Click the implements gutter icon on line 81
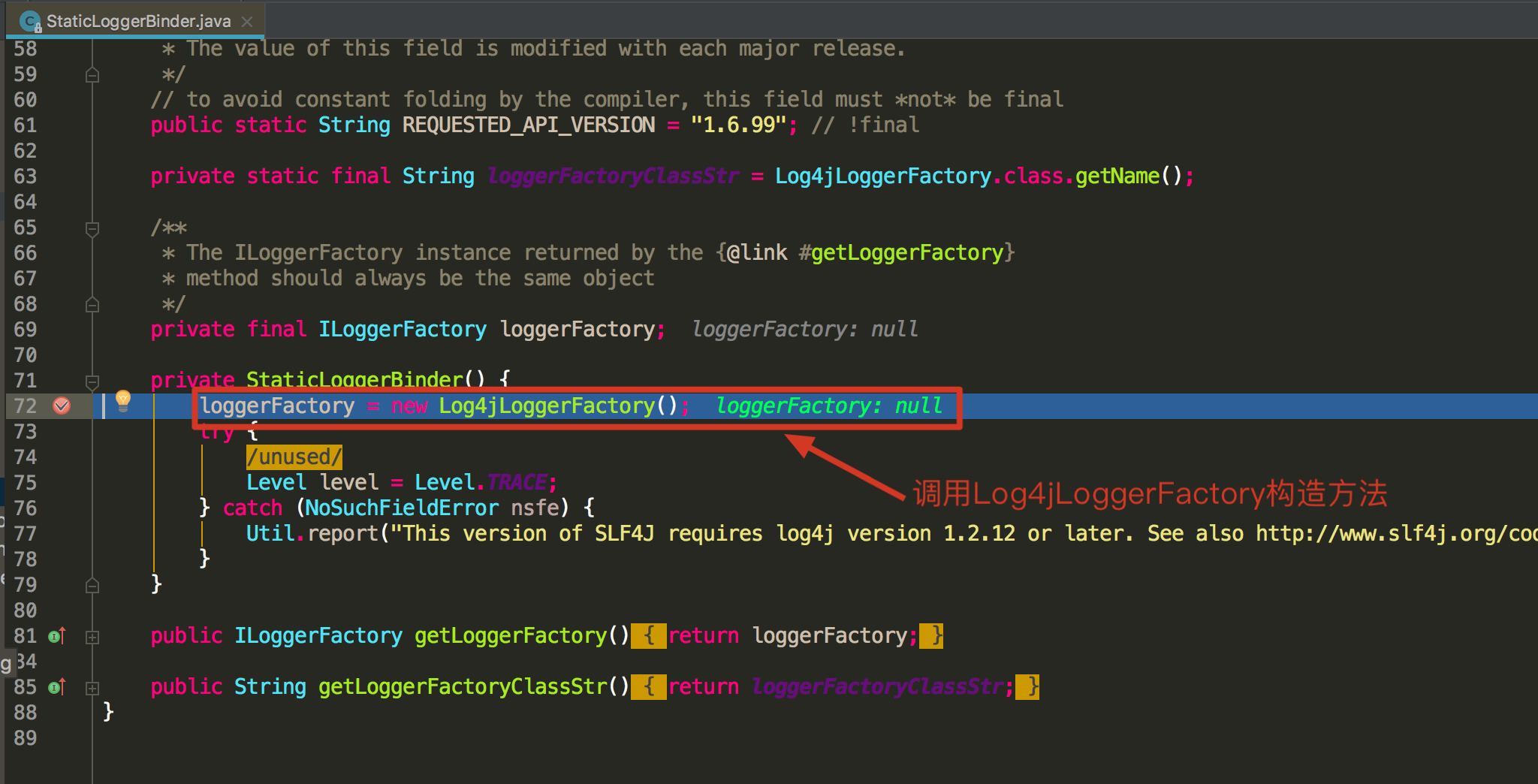The width and height of the screenshot is (1538, 784). point(57,636)
